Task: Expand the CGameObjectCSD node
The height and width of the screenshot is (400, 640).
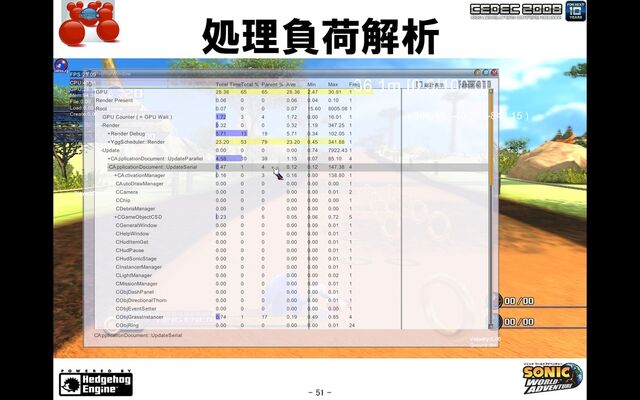Action: click(x=116, y=217)
